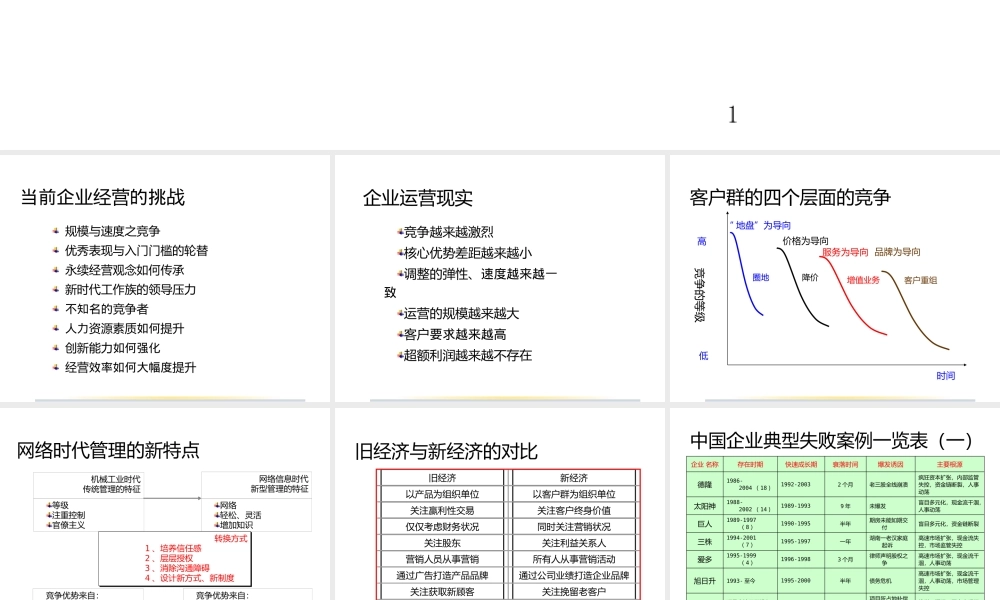
Task: Select the brown label 品牌为导向
Action: (x=897, y=252)
